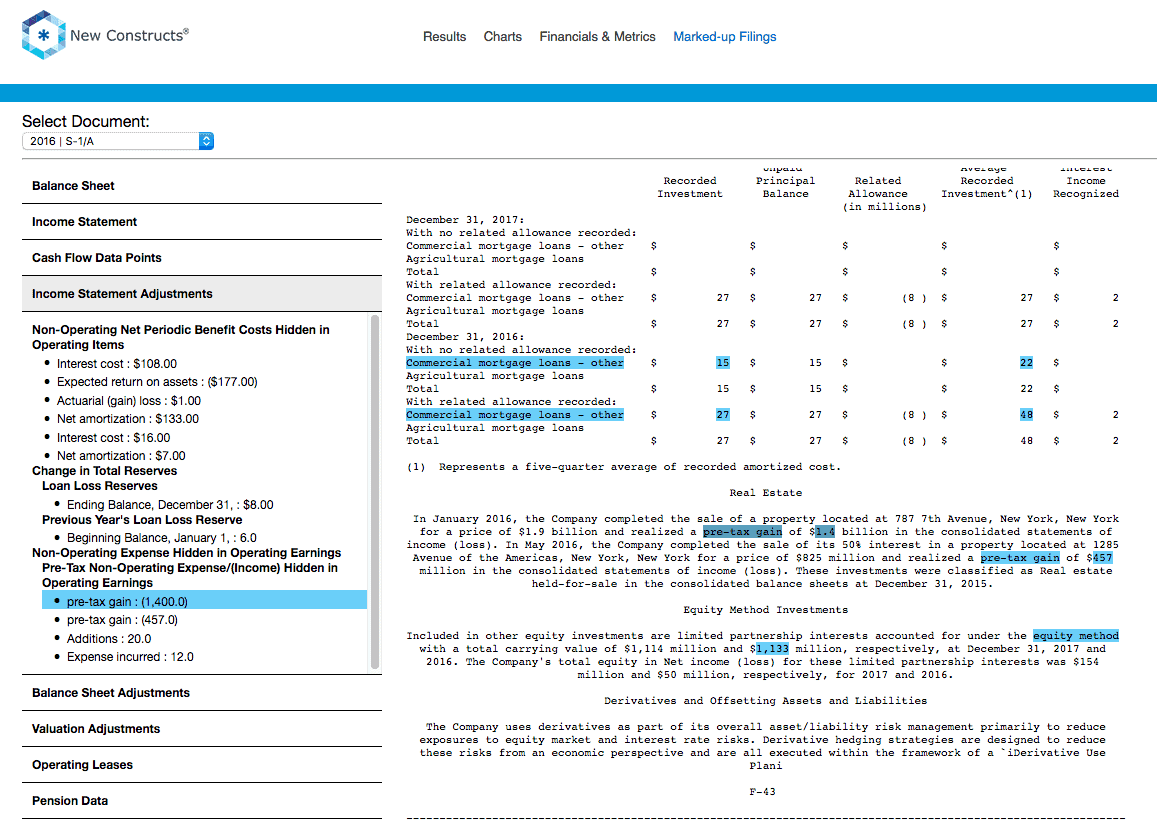Expand the Cash Flow Data Points section
The width and height of the screenshot is (1157, 828).
[x=202, y=258]
